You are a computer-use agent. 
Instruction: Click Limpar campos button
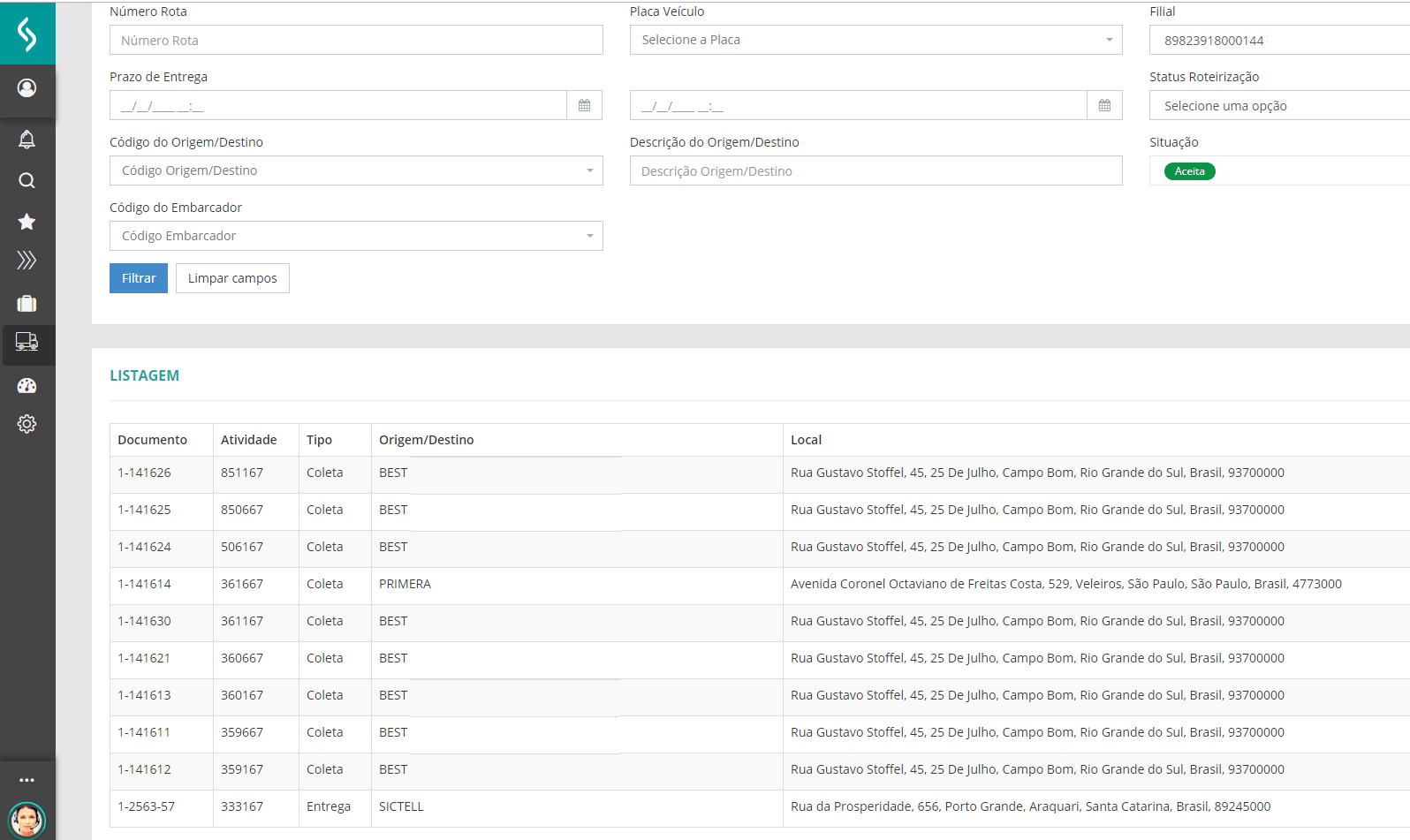pyautogui.click(x=232, y=278)
